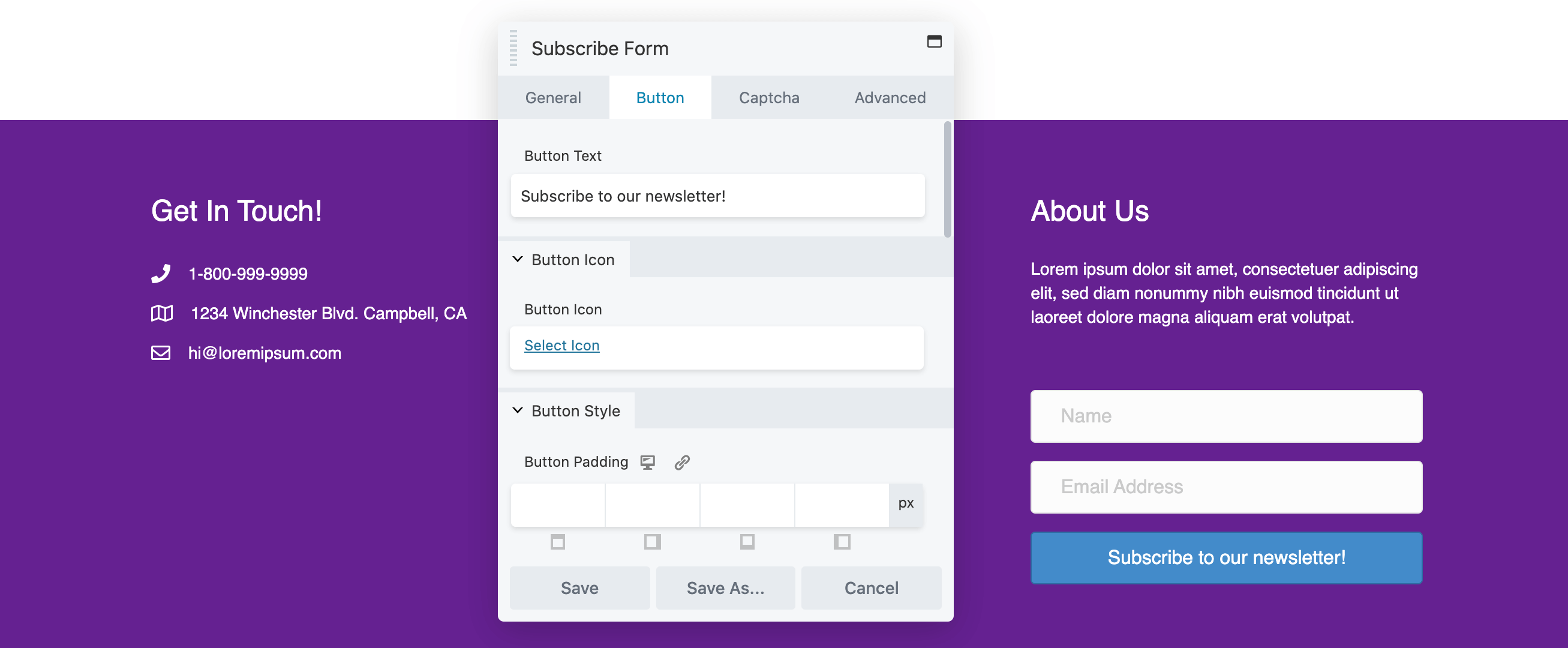Click the responsive device icon beside Button Padding

[x=648, y=462]
